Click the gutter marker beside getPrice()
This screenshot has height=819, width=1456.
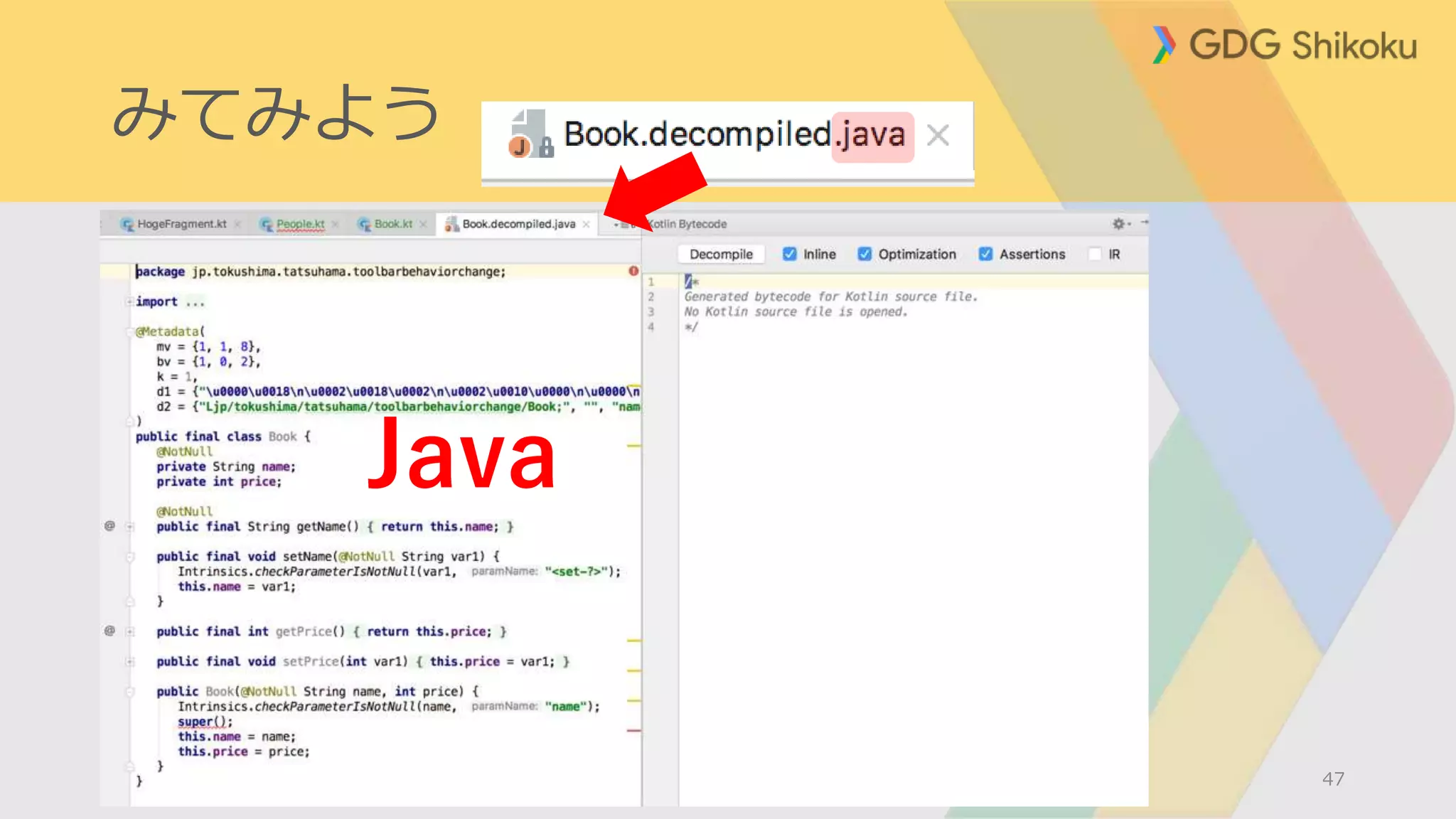[109, 631]
